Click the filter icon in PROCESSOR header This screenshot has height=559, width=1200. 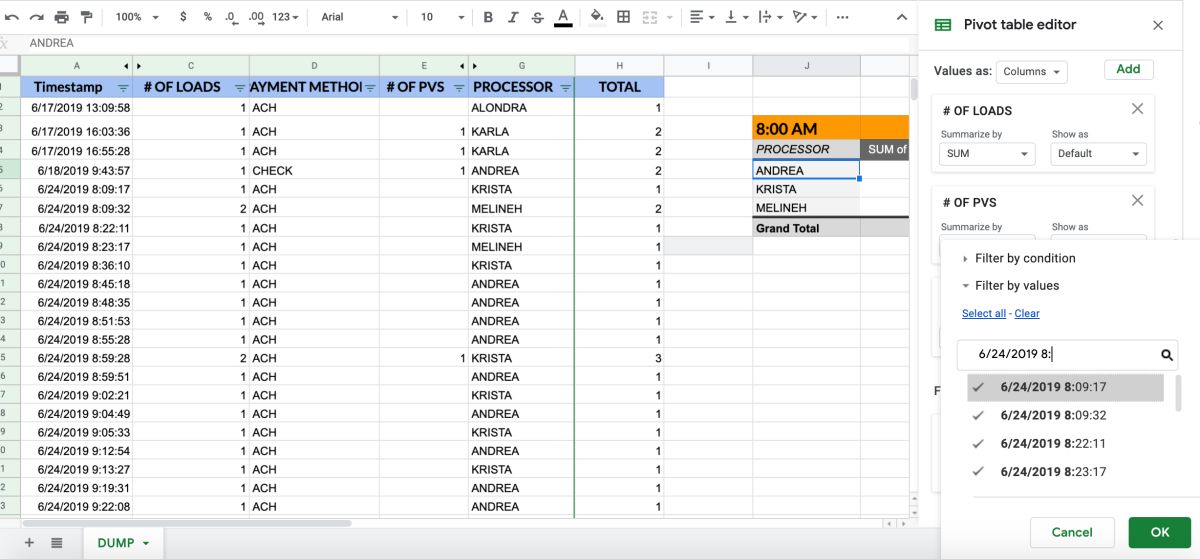[565, 88]
